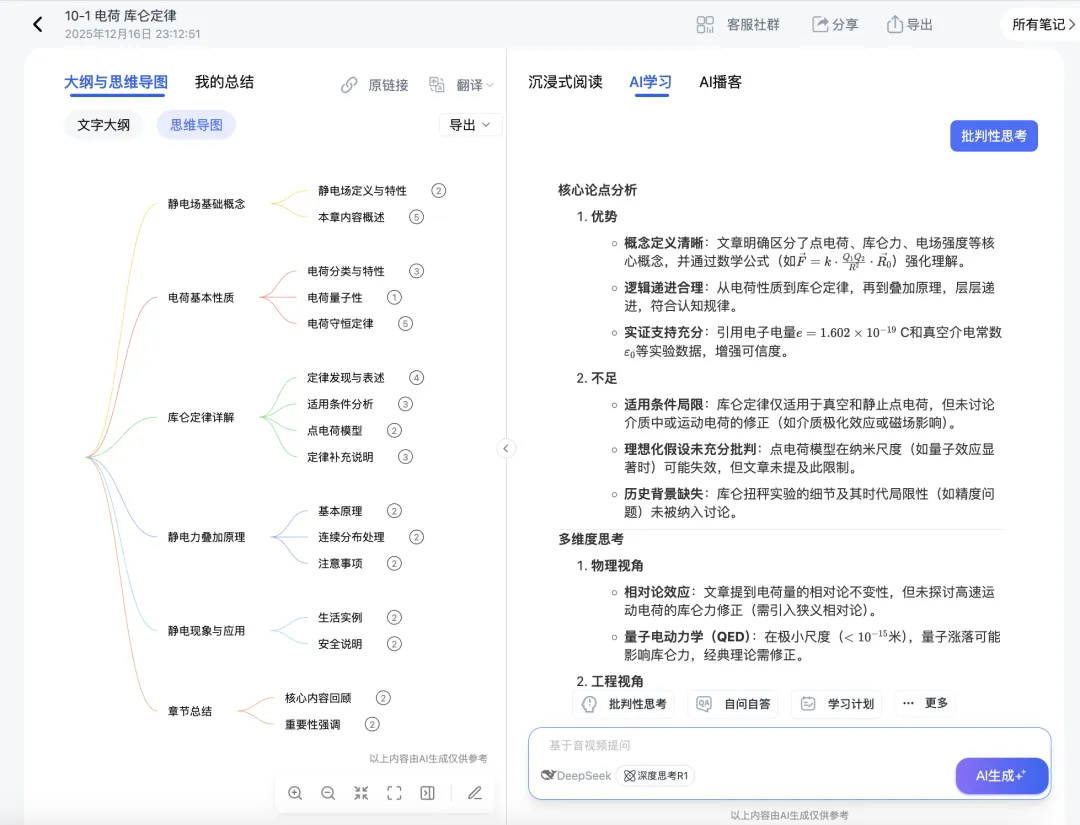Select 文字大纲 view

coord(103,125)
